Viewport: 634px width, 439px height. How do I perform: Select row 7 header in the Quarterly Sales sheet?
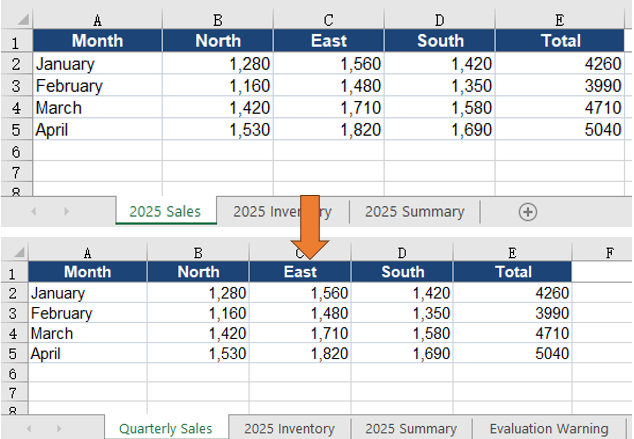[13, 392]
